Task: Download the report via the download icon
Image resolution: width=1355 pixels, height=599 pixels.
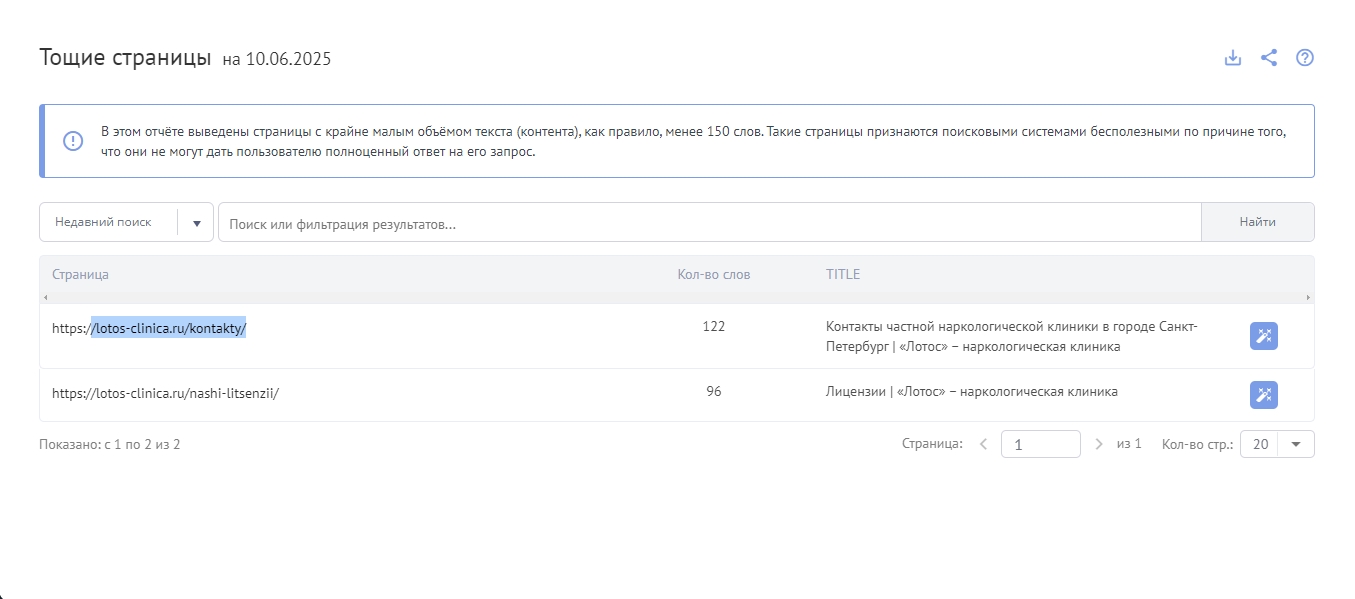Action: click(x=1233, y=58)
